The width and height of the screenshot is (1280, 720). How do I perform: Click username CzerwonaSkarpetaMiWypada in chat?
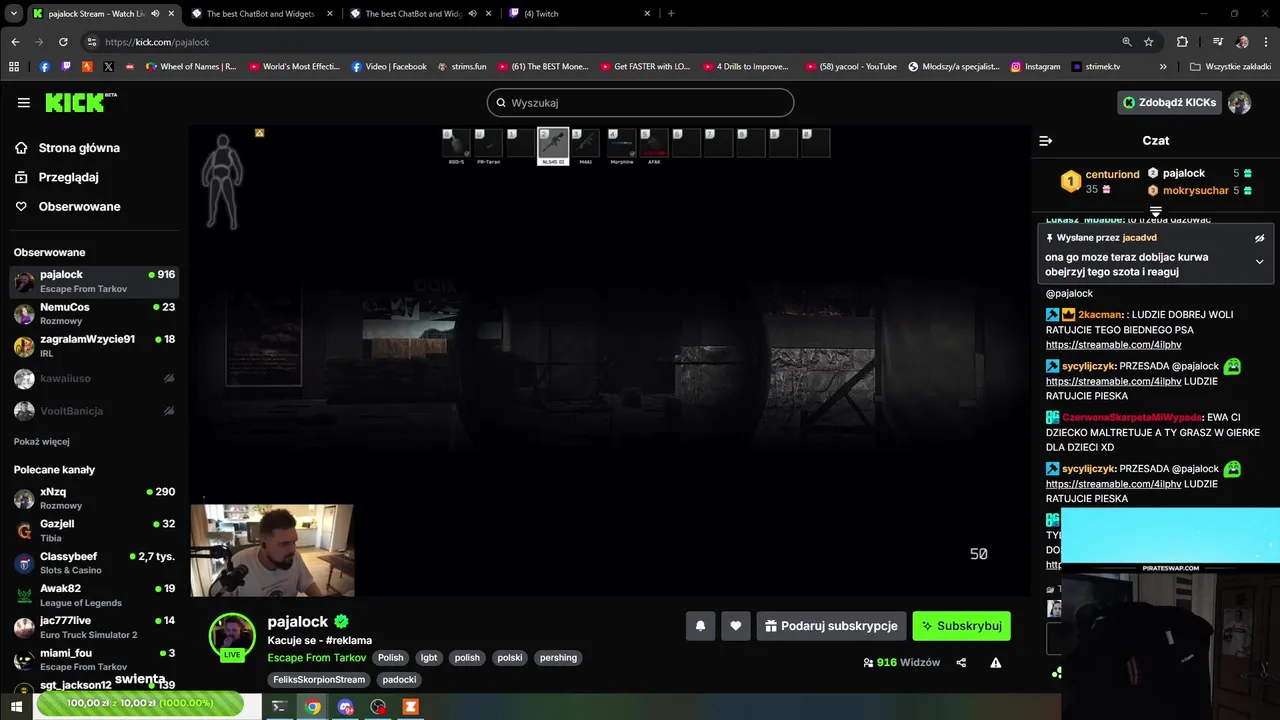tap(1132, 417)
